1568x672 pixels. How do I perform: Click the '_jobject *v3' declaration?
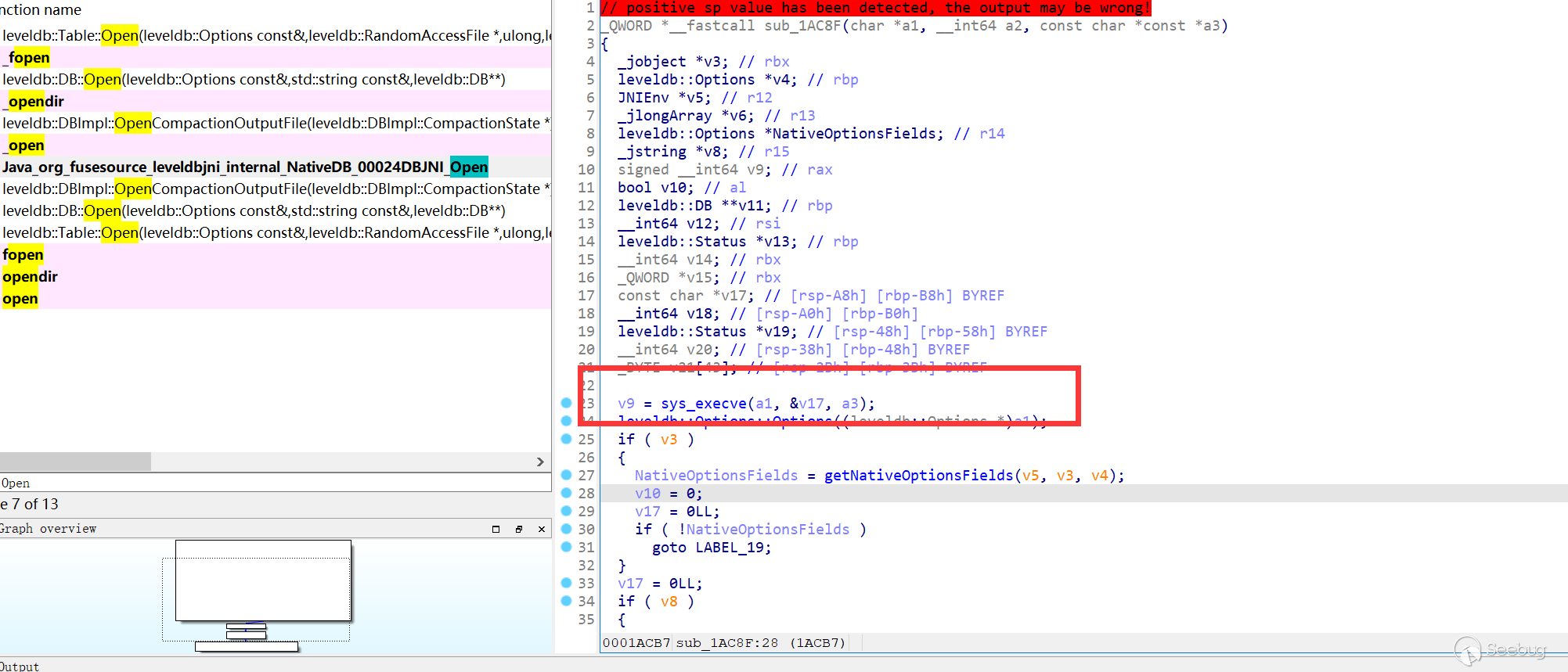coord(672,62)
